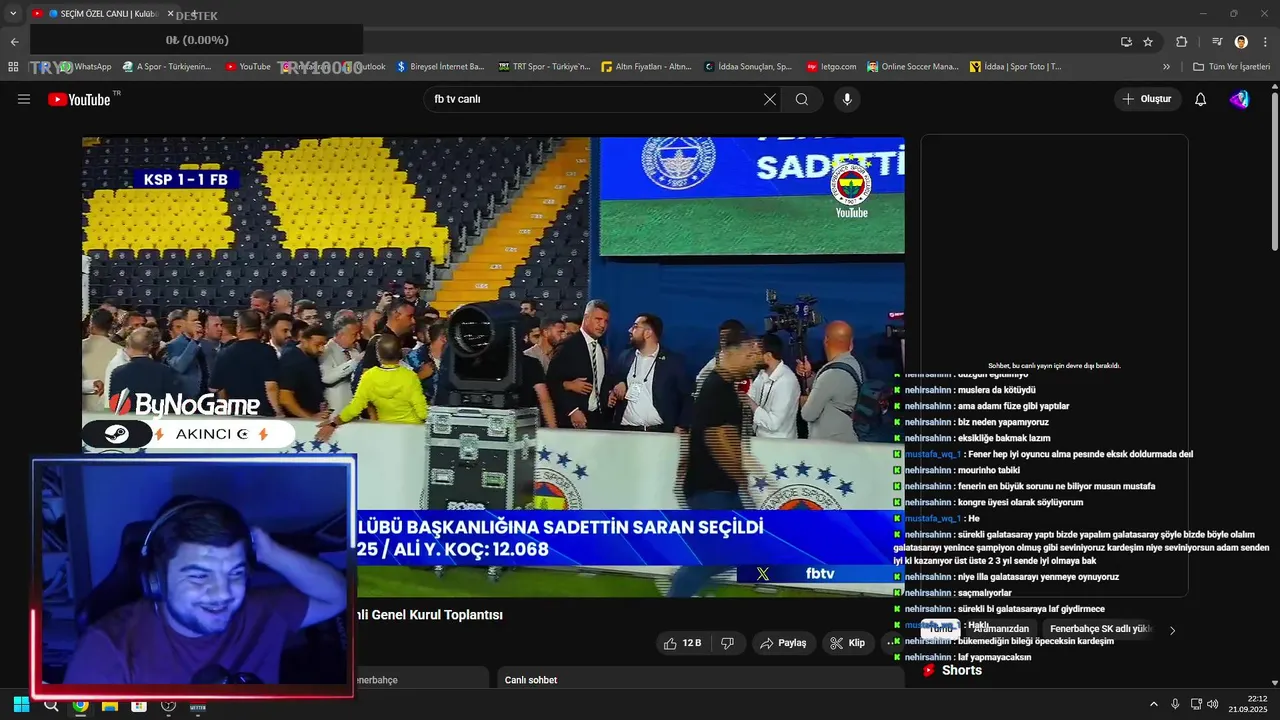This screenshot has height=720, width=1280.
Task: Click the tray microphone icon
Action: [1175, 705]
